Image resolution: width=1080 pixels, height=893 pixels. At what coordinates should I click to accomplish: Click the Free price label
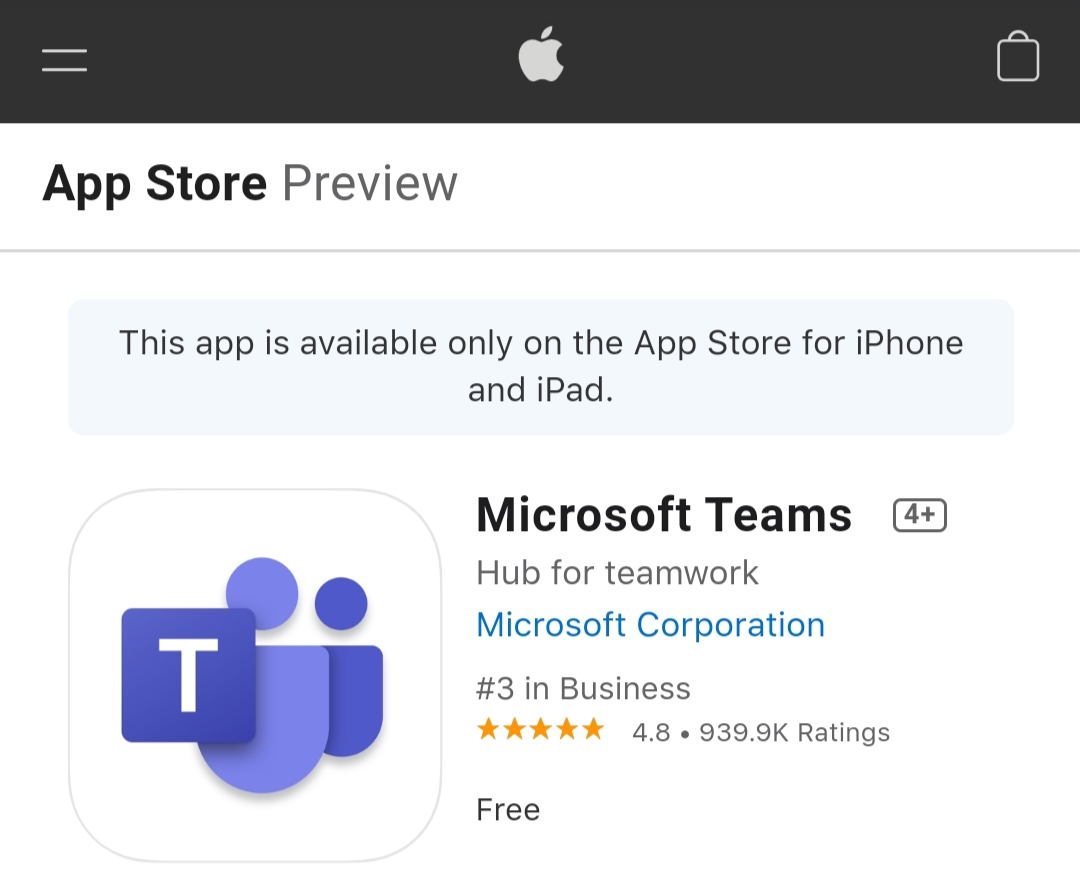(x=508, y=810)
